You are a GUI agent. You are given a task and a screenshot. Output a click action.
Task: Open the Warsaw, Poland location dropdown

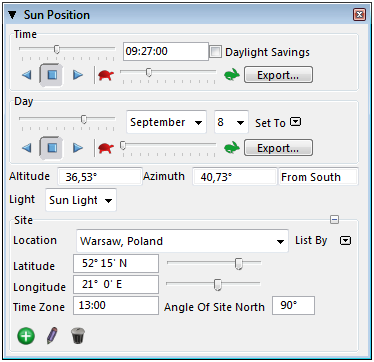(182, 241)
